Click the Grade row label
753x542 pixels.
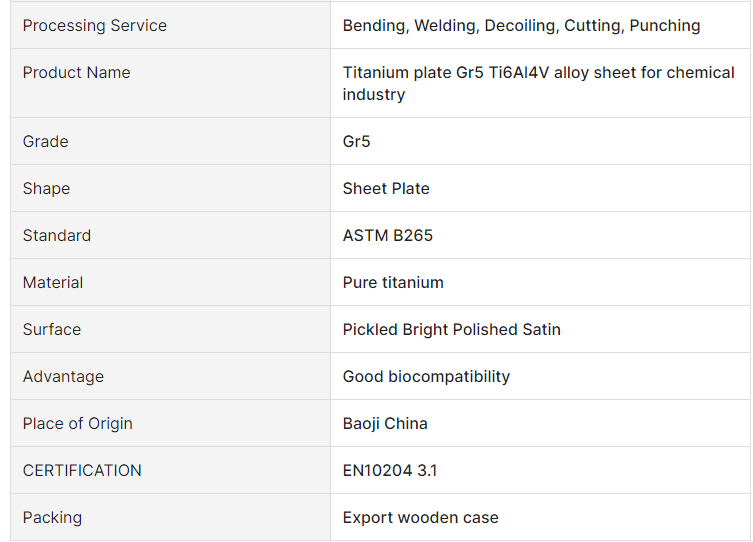[x=46, y=141]
